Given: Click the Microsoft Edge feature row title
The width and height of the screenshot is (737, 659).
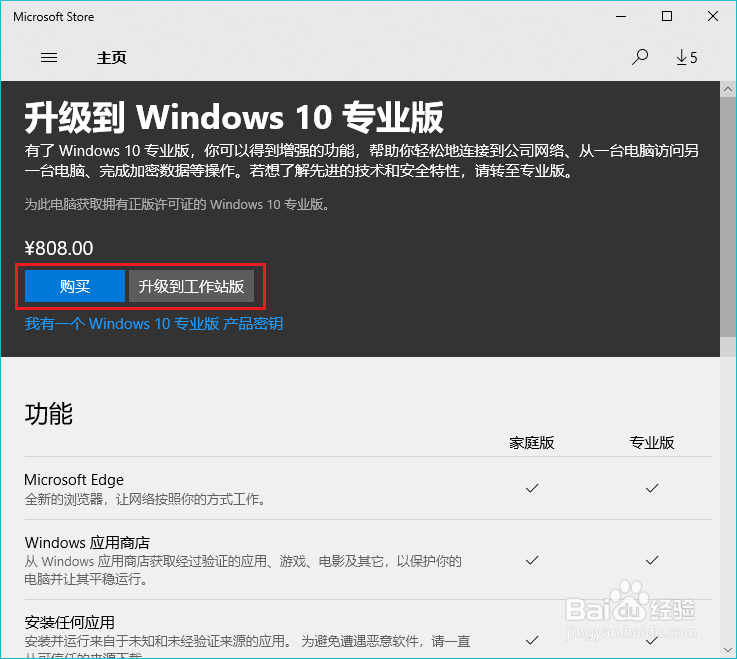Looking at the screenshot, I should coord(74,479).
